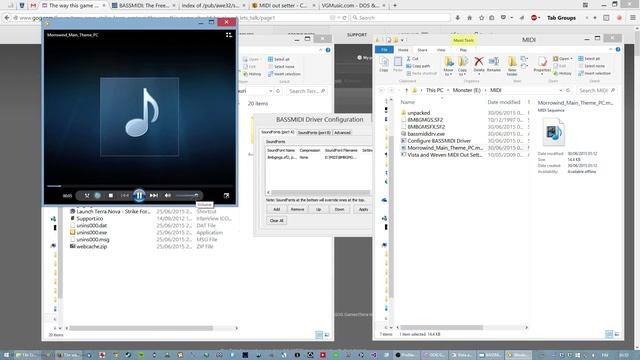Click Remove button in BASSMIDI configuration
This screenshot has width=640, height=360.
pos(297,209)
